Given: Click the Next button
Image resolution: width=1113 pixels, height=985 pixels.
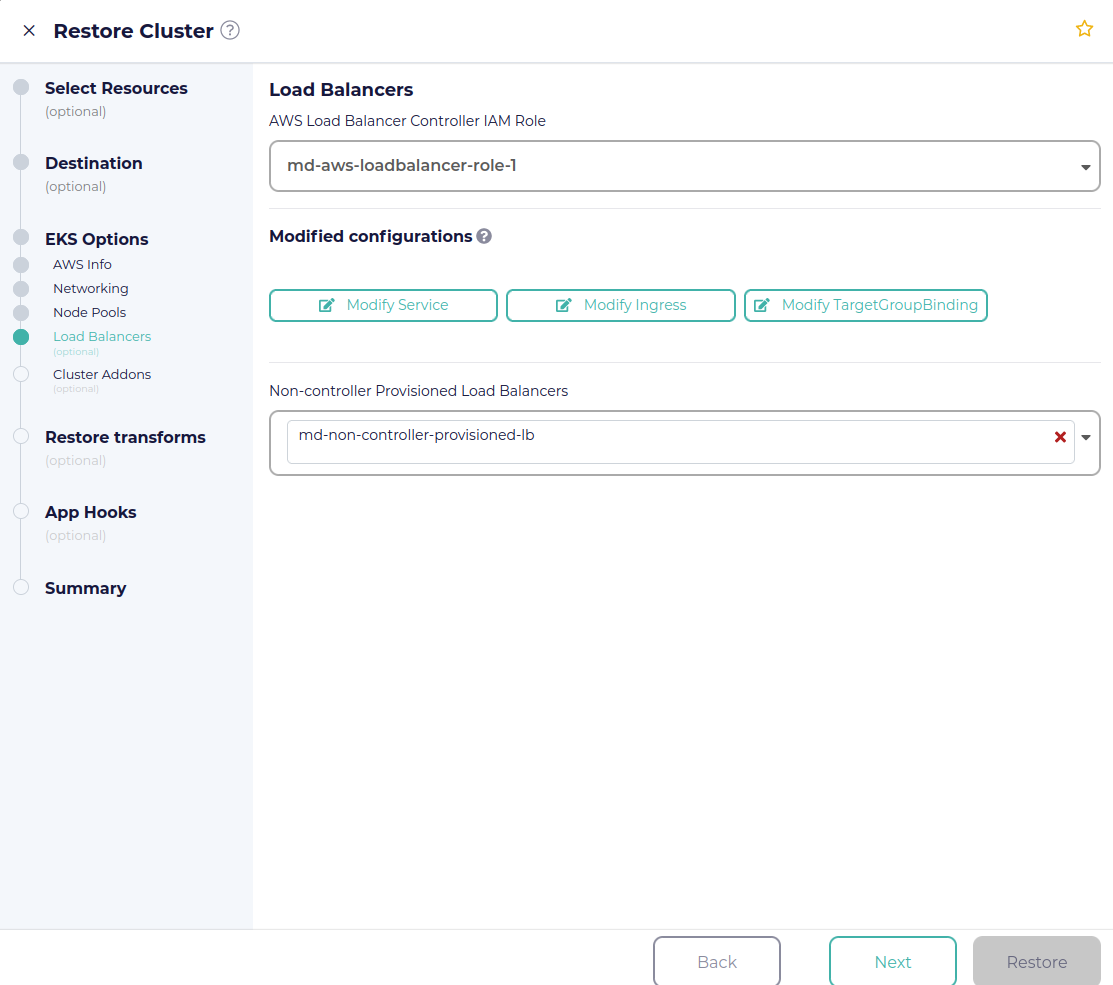Looking at the screenshot, I should (x=892, y=961).
